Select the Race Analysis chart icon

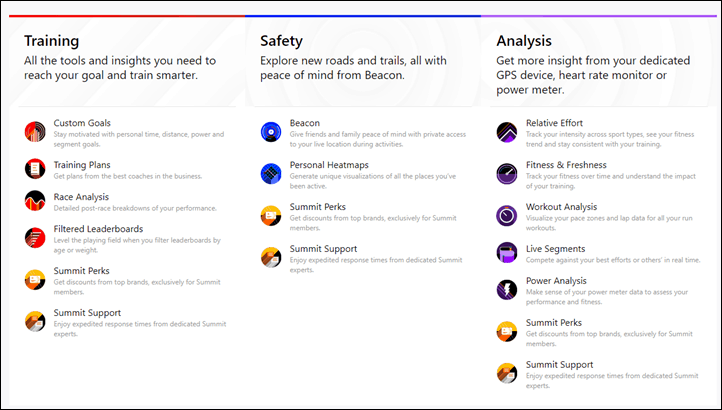click(x=35, y=201)
